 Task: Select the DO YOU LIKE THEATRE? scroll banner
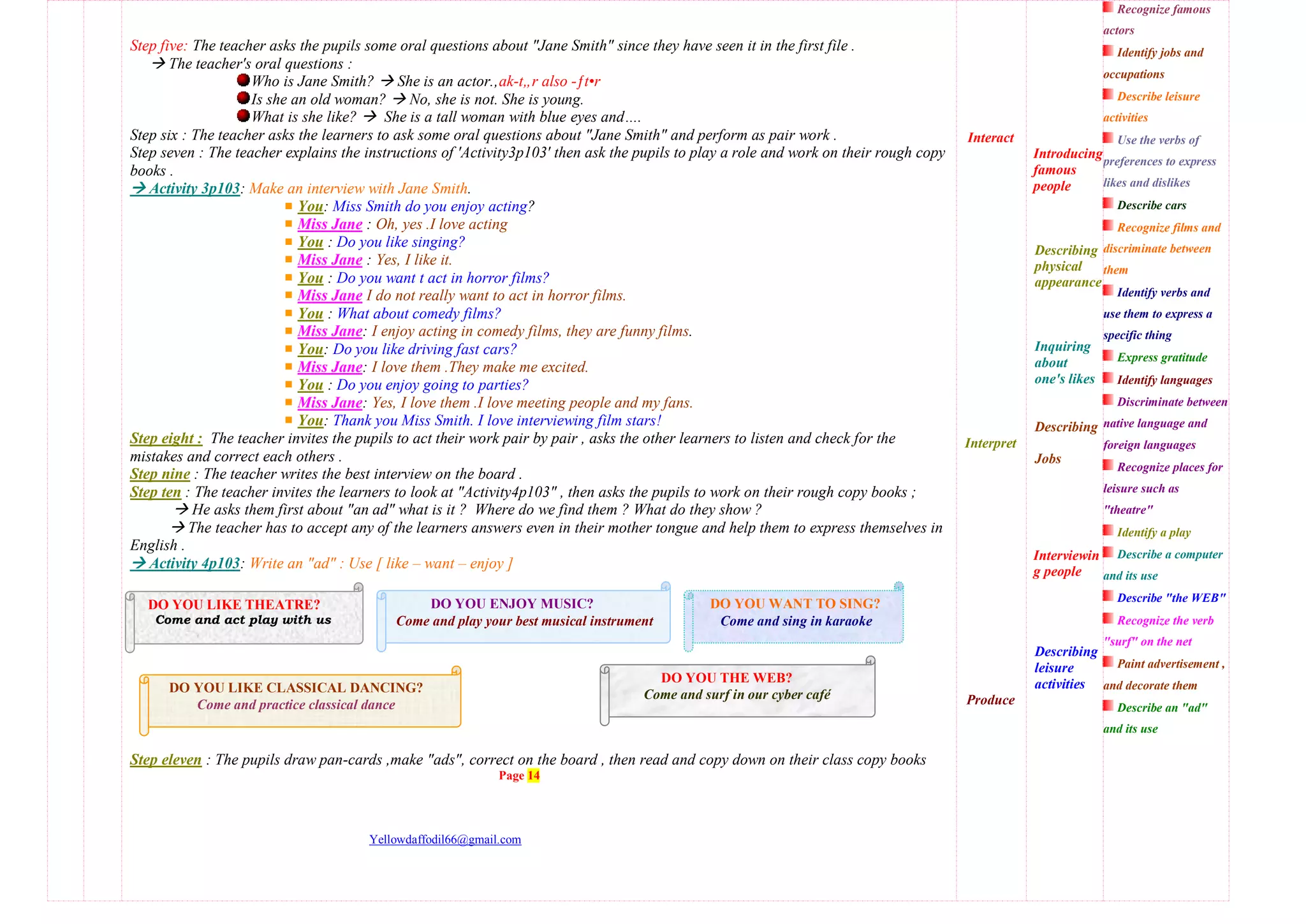244,617
